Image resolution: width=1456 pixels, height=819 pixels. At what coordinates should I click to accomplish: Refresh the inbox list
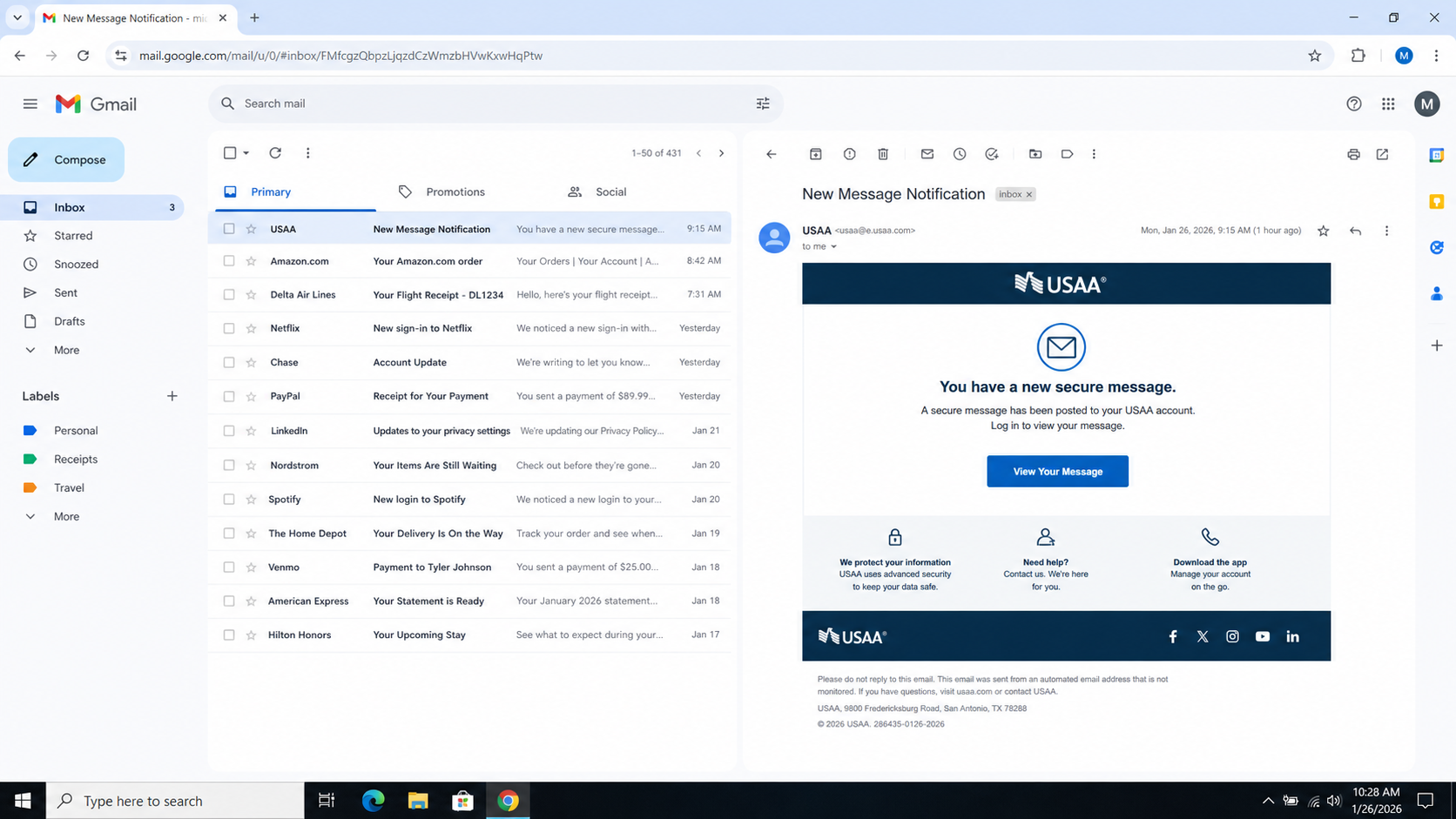tap(275, 152)
